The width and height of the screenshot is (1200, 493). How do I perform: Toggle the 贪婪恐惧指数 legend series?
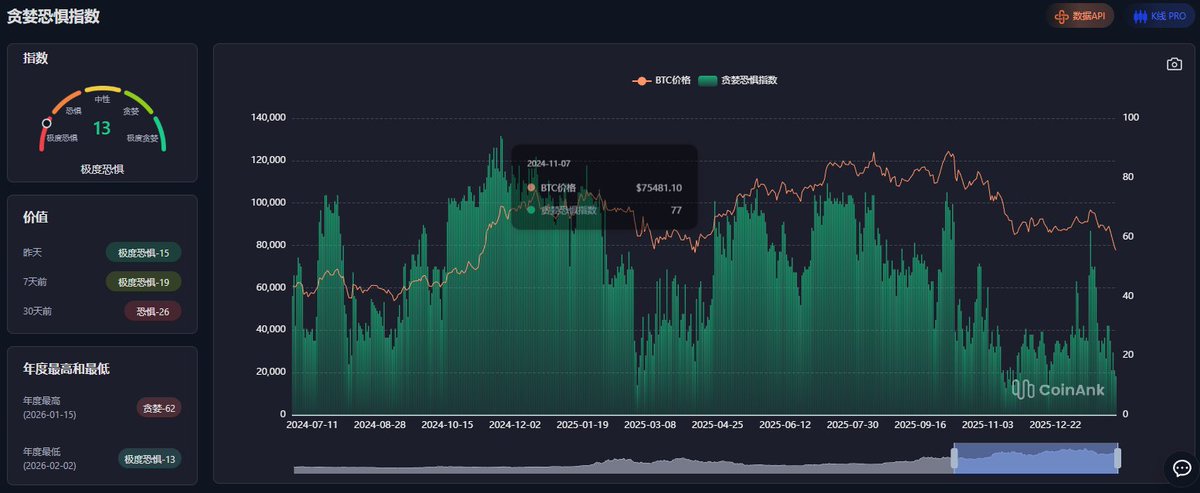738,80
